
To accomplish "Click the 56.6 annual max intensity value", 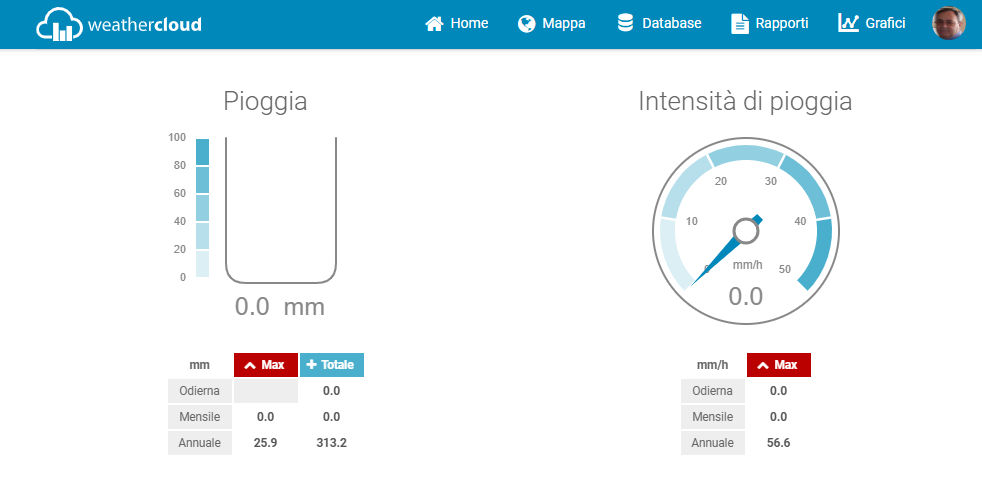I will [x=778, y=443].
